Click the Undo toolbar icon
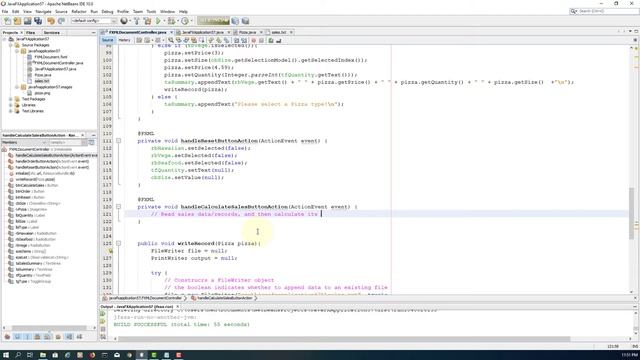The image size is (640, 360). coord(51,21)
